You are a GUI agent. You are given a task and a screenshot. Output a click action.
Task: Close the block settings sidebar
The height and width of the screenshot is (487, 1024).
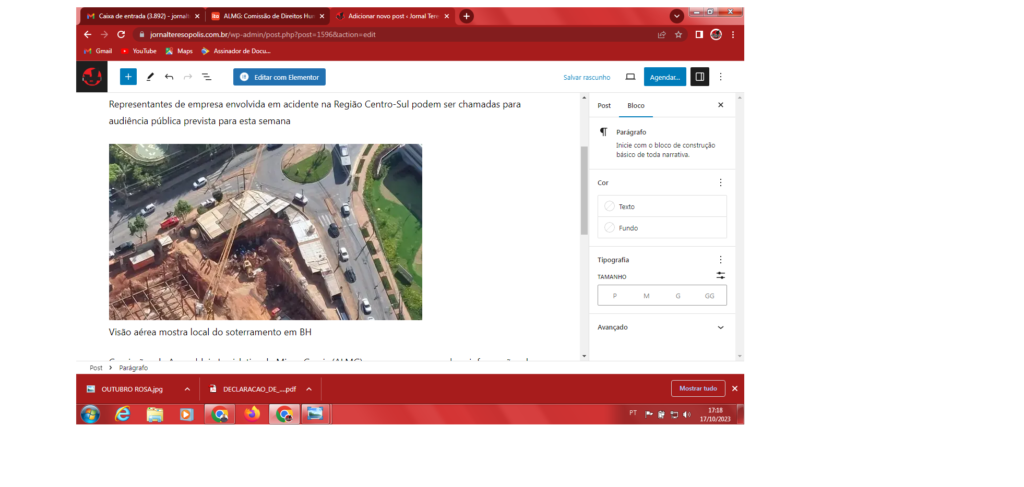click(x=721, y=105)
